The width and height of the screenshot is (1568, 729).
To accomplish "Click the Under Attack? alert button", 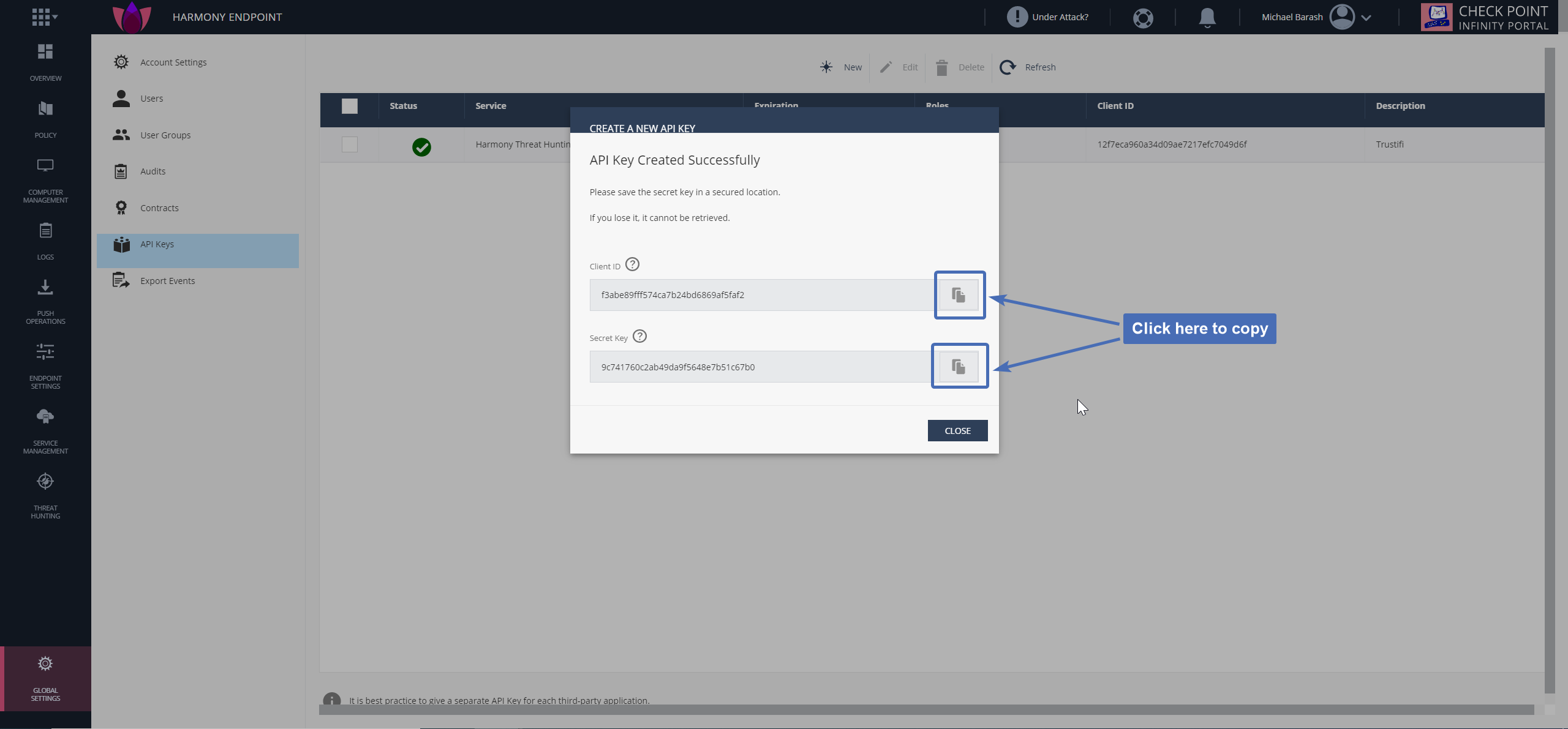I will [x=1047, y=17].
